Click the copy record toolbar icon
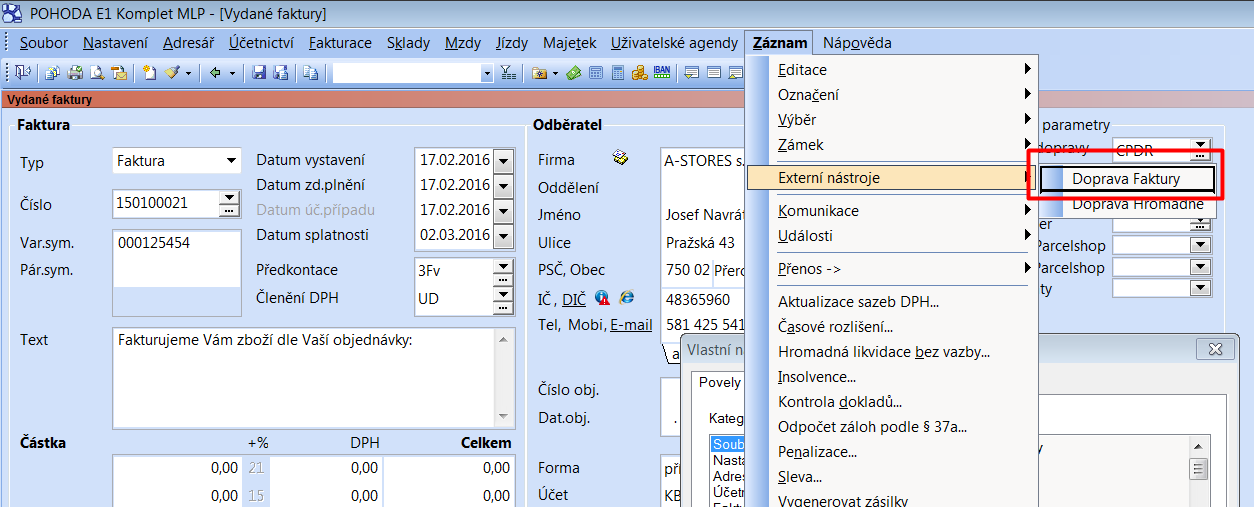1254x507 pixels. click(x=310, y=72)
